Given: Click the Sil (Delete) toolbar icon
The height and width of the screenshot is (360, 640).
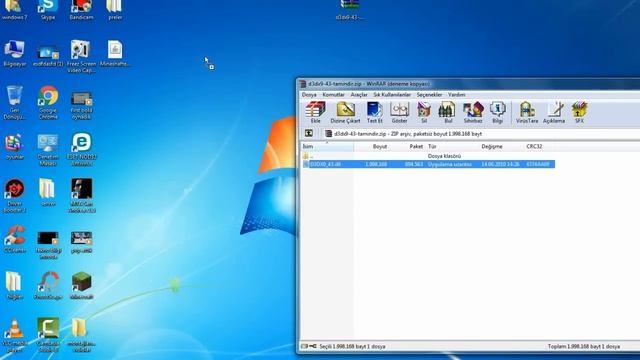Looking at the screenshot, I should [x=424, y=113].
